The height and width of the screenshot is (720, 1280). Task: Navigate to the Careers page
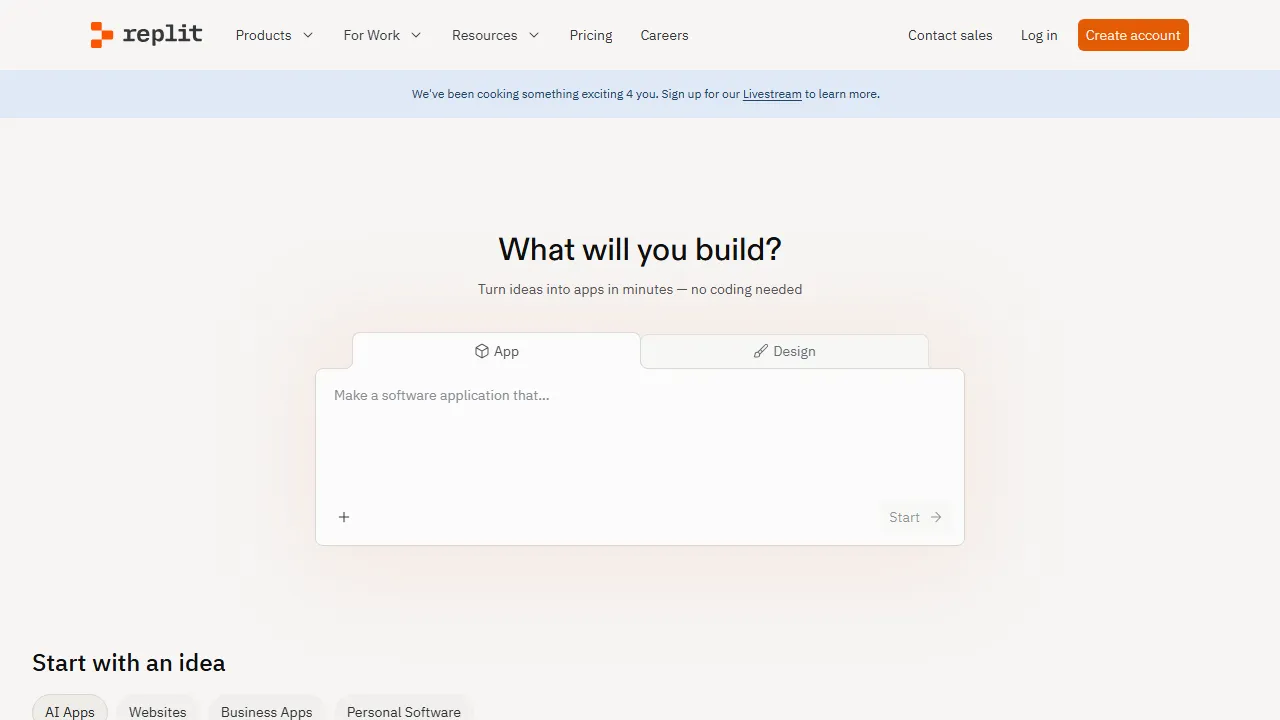pyautogui.click(x=664, y=35)
